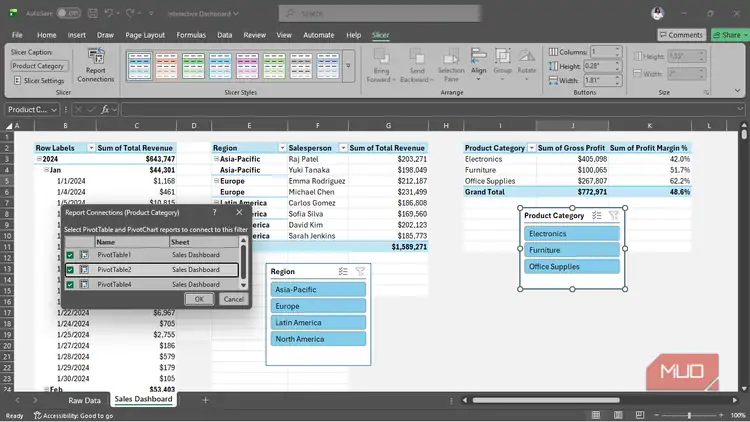Click the zoom slider in status bar
This screenshot has height=422, width=750.
click(689, 415)
